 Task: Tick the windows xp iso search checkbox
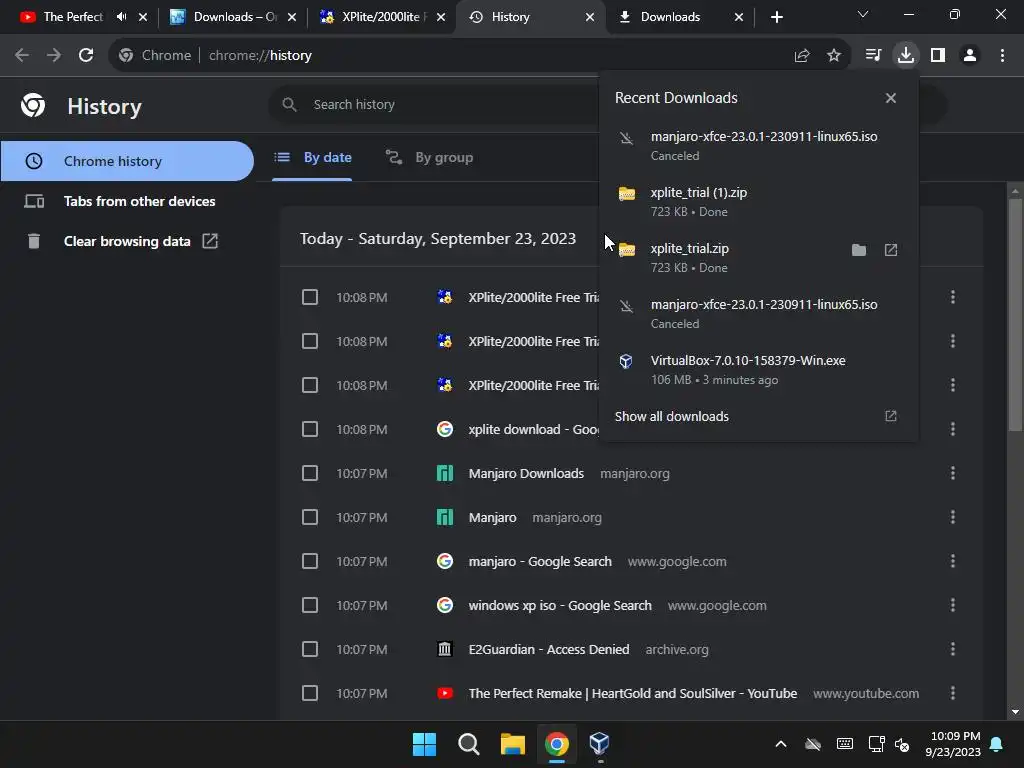pyautogui.click(x=310, y=605)
